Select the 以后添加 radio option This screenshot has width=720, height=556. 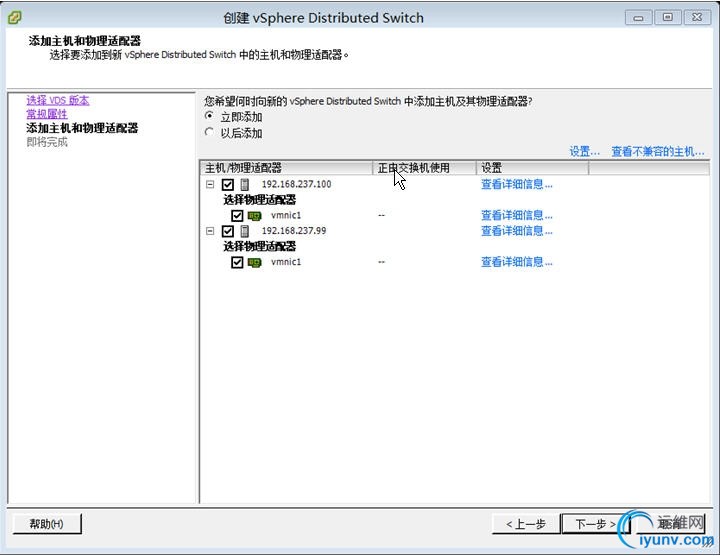click(209, 133)
